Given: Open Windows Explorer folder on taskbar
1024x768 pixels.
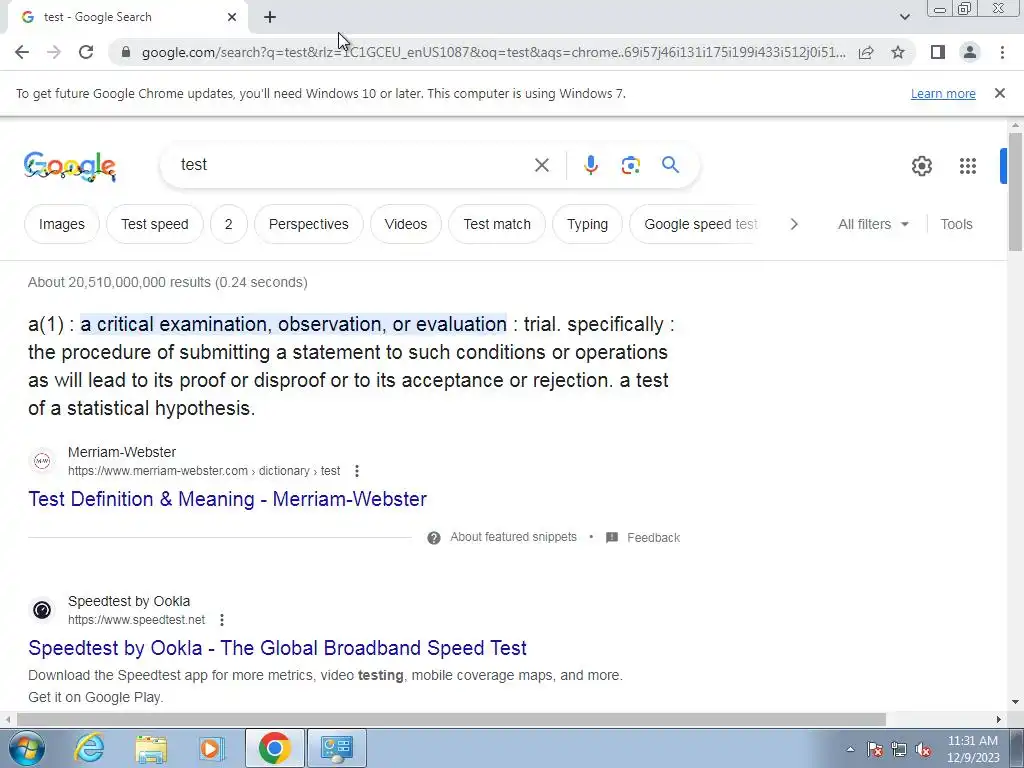Looking at the screenshot, I should click(151, 748).
